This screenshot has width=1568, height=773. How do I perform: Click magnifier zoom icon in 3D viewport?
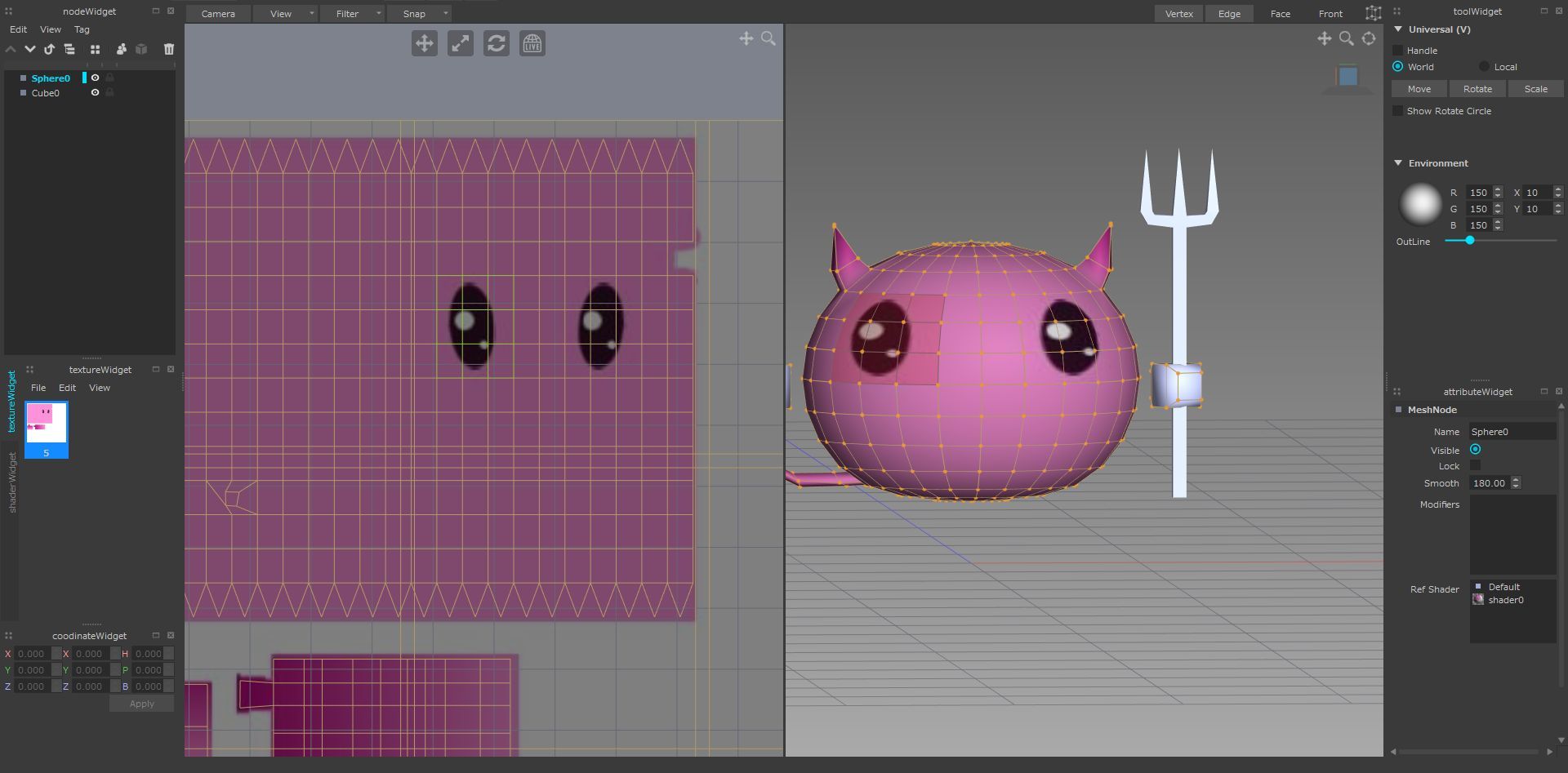(1347, 38)
